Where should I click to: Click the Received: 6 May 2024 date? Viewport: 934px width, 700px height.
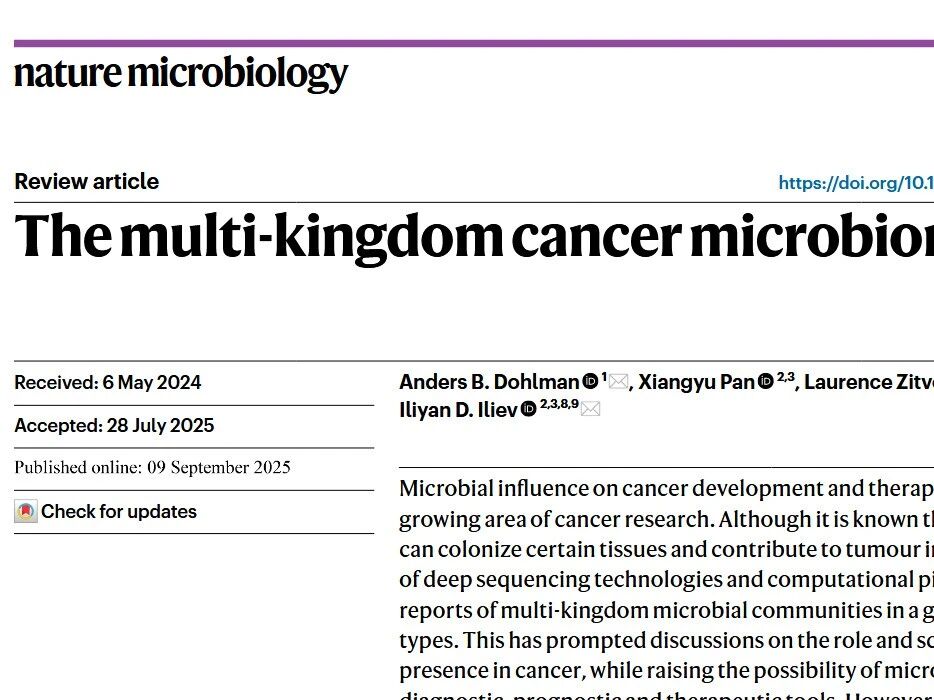[108, 383]
